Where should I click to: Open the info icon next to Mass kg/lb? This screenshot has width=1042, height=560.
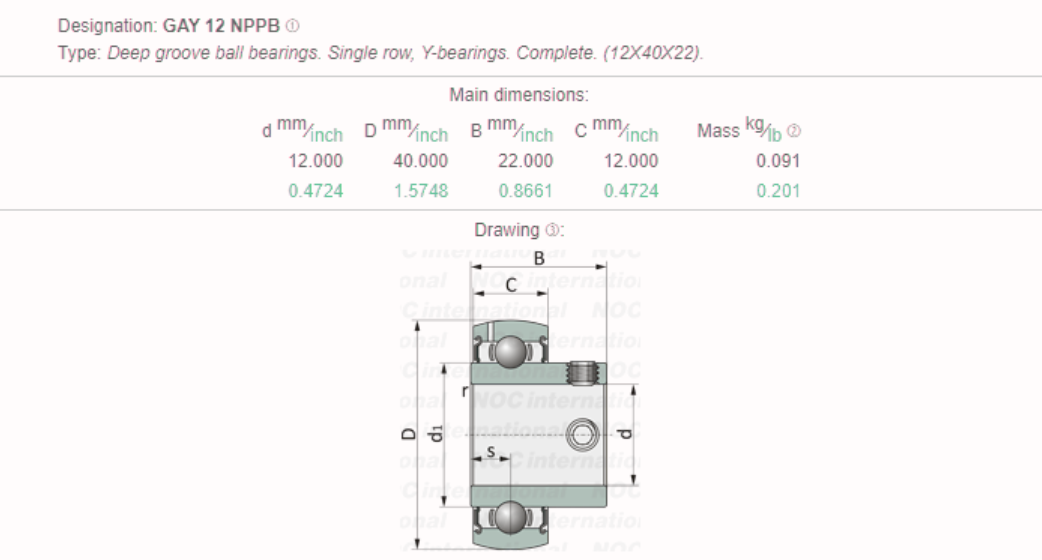coord(797,132)
